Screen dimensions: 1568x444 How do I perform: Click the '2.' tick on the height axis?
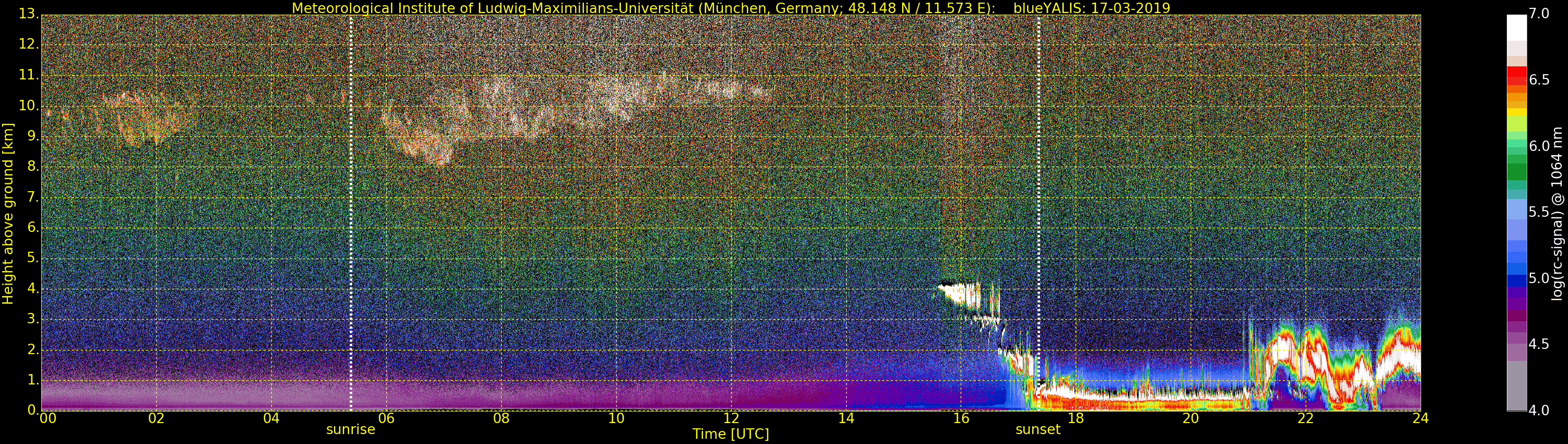[x=33, y=349]
